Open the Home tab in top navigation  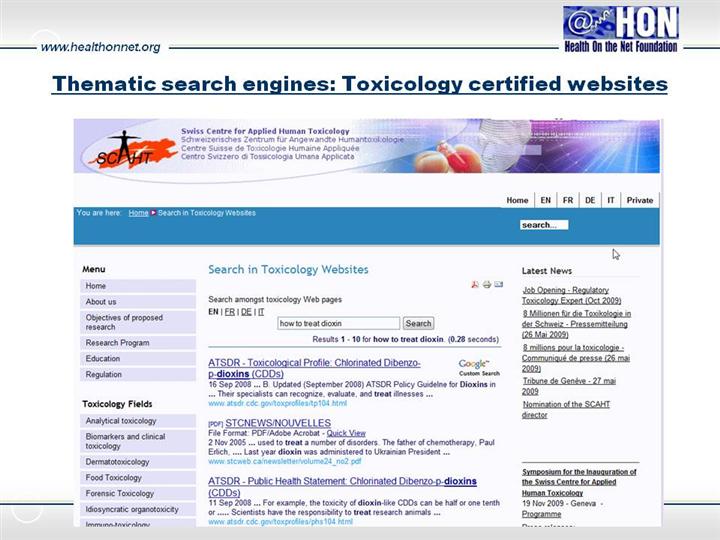[x=517, y=200]
